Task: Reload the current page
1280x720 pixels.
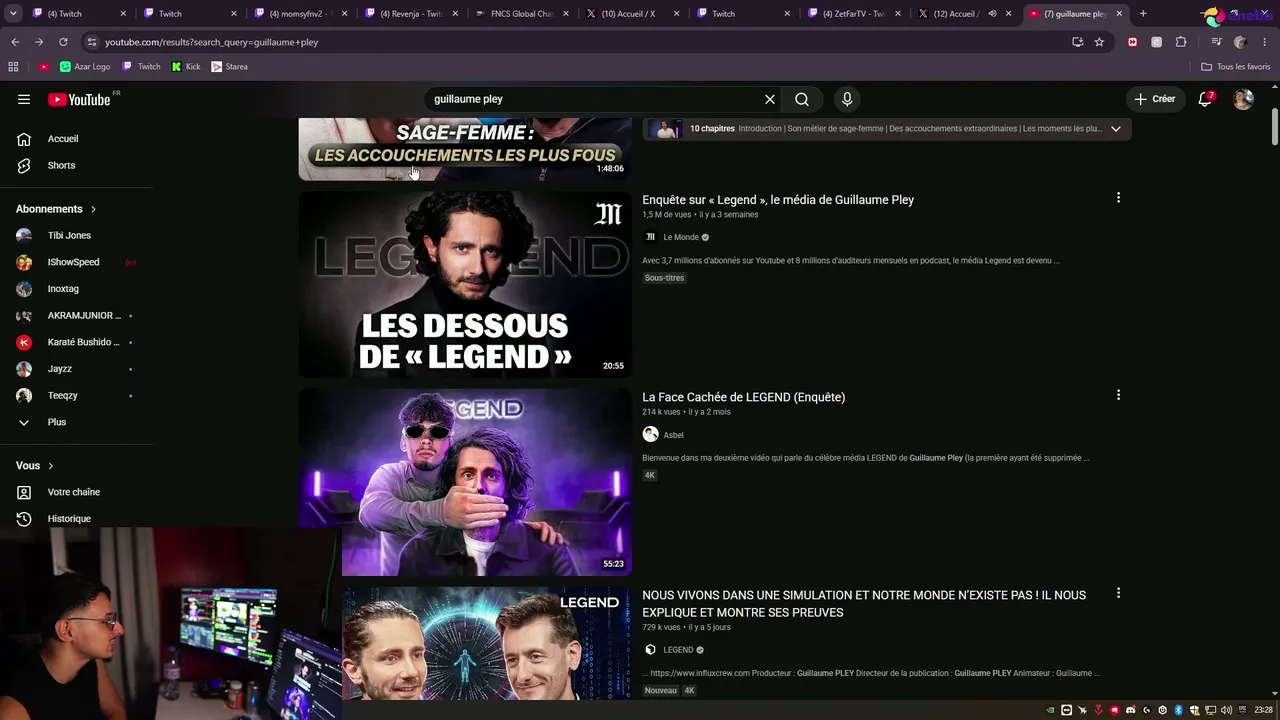Action: (x=63, y=42)
